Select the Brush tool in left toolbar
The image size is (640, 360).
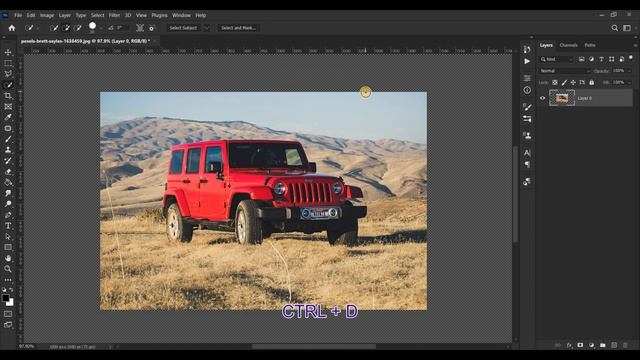pyautogui.click(x=8, y=139)
